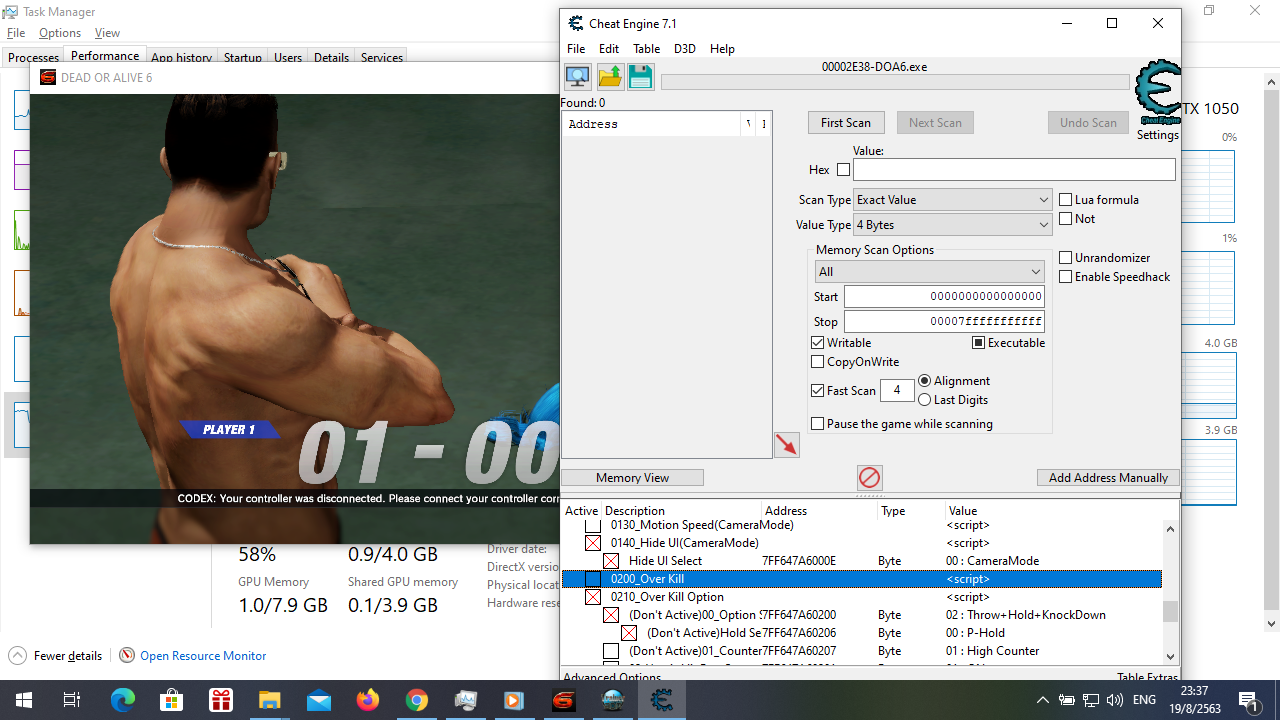Open File Explorer from the taskbar
Screen dimensions: 1280x720
(x=270, y=700)
